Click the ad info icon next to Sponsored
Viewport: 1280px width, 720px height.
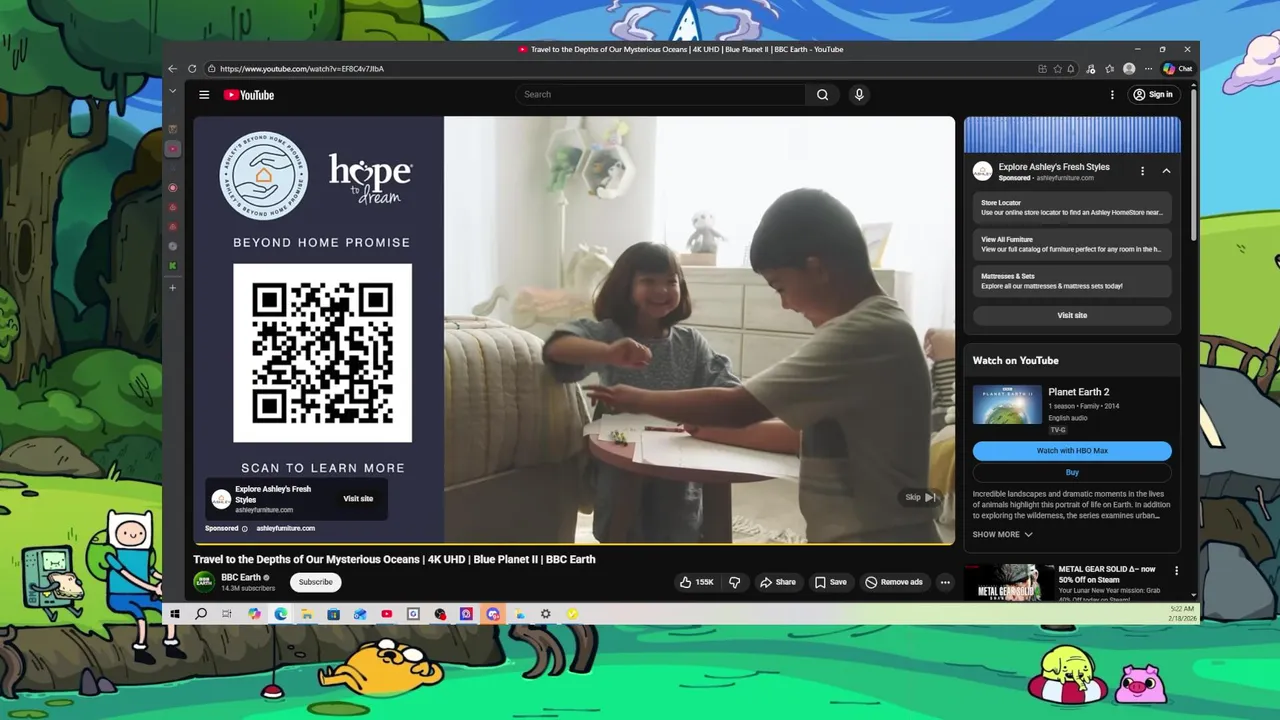point(244,529)
